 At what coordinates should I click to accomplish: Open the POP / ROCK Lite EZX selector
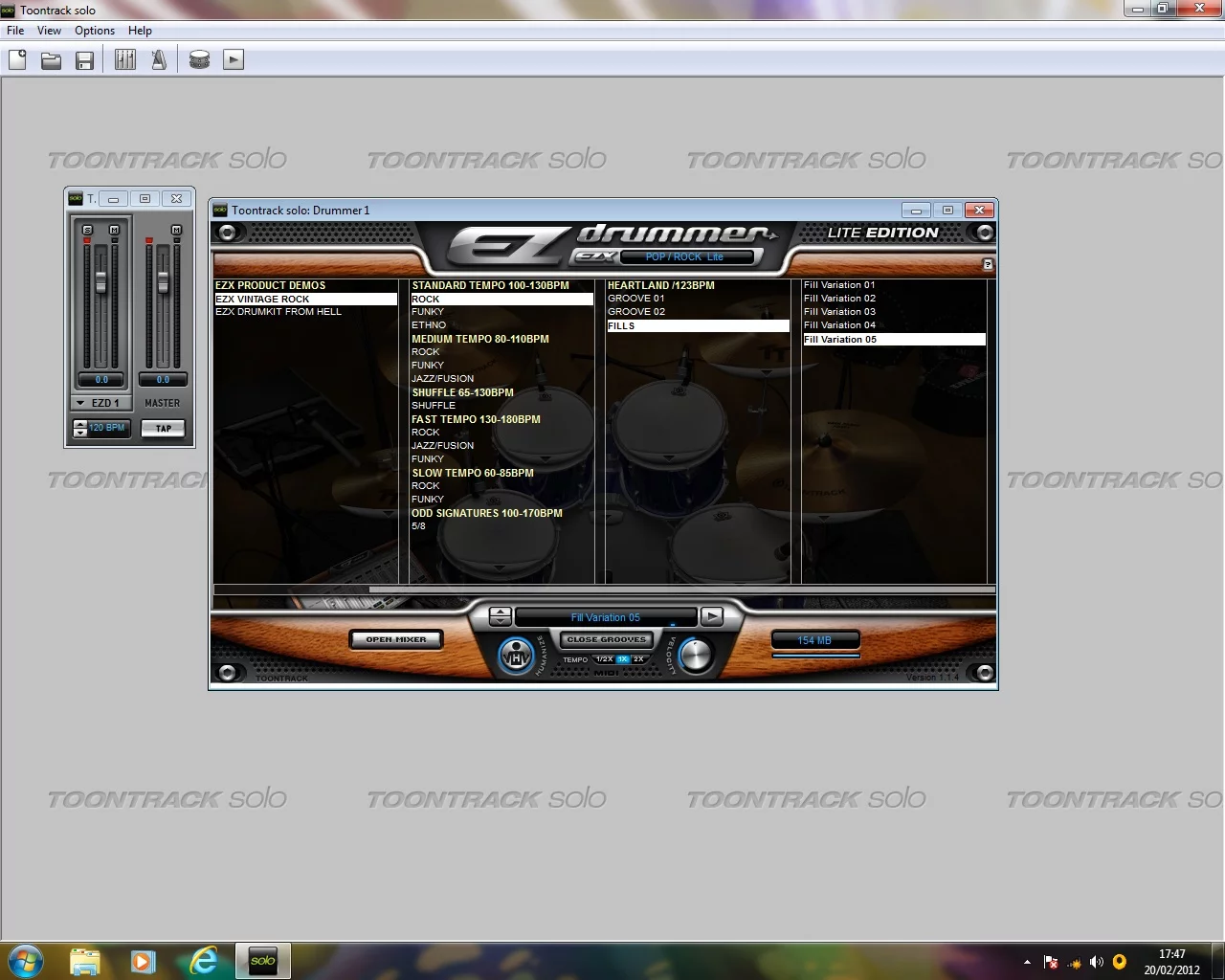click(685, 256)
